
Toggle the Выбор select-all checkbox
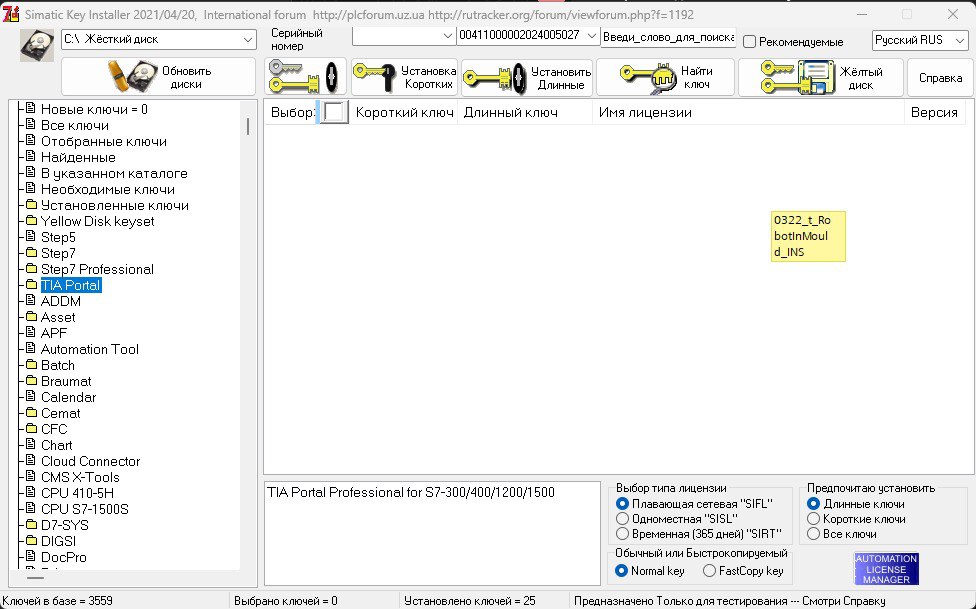click(334, 112)
